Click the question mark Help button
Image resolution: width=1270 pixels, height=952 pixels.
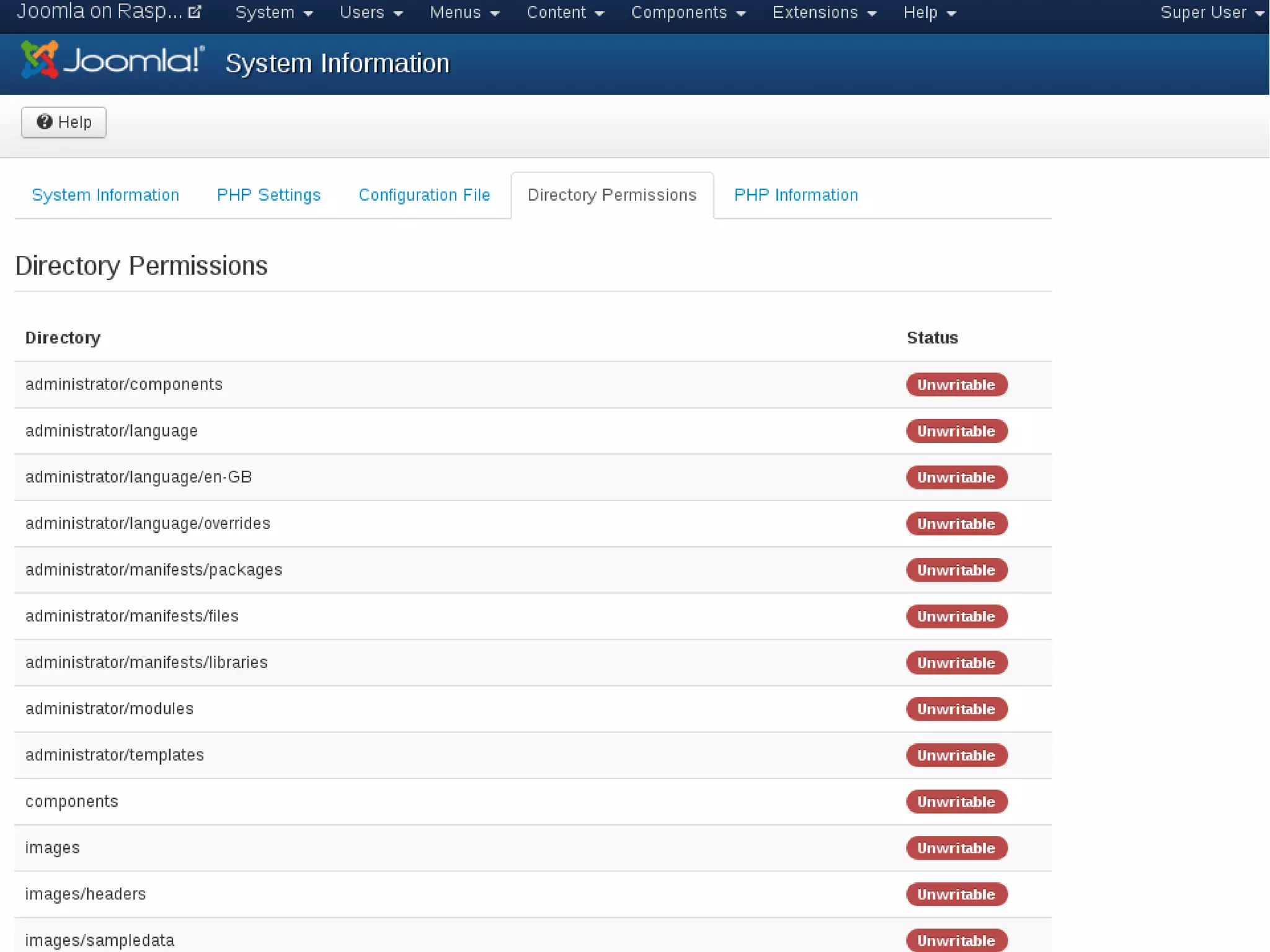[64, 122]
